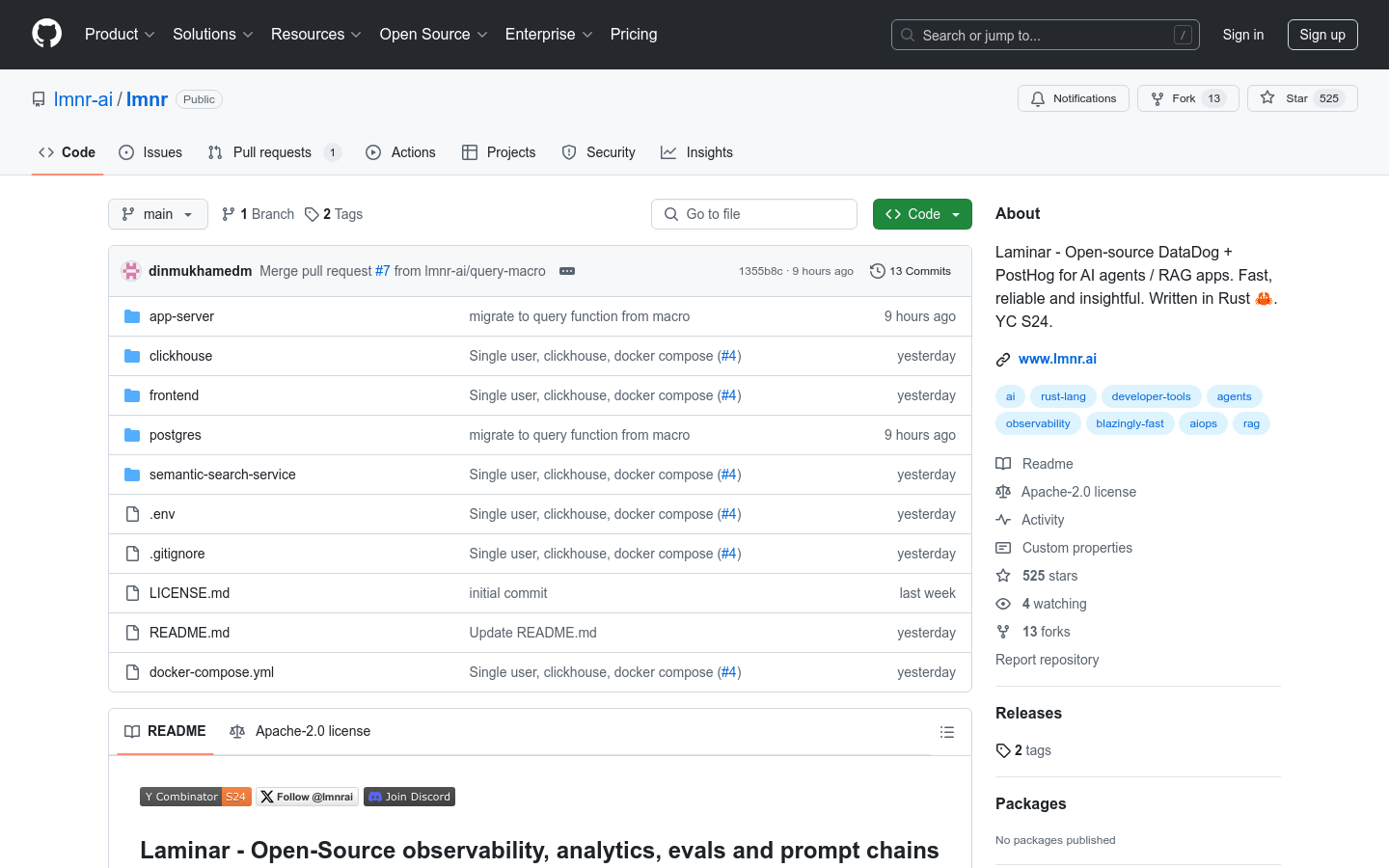
Task: Click Report repository link
Action: 1047,660
